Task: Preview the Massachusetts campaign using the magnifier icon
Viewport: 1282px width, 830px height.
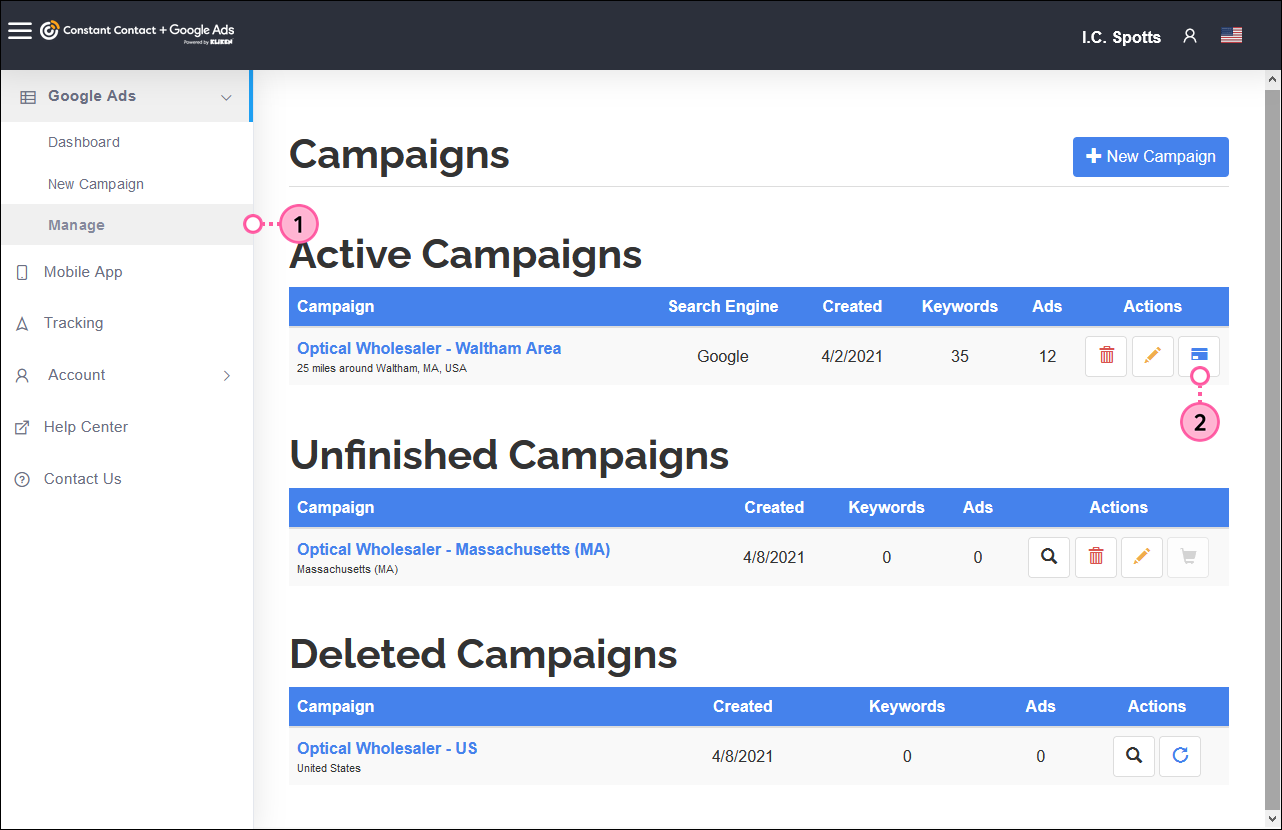Action: (x=1048, y=557)
